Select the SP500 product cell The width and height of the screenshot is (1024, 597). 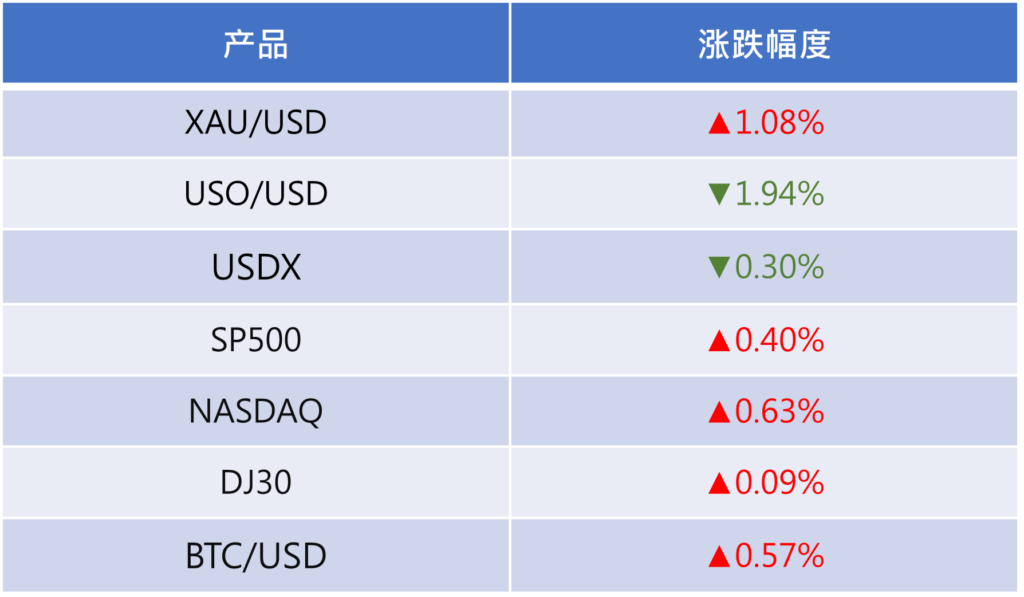pos(256,340)
